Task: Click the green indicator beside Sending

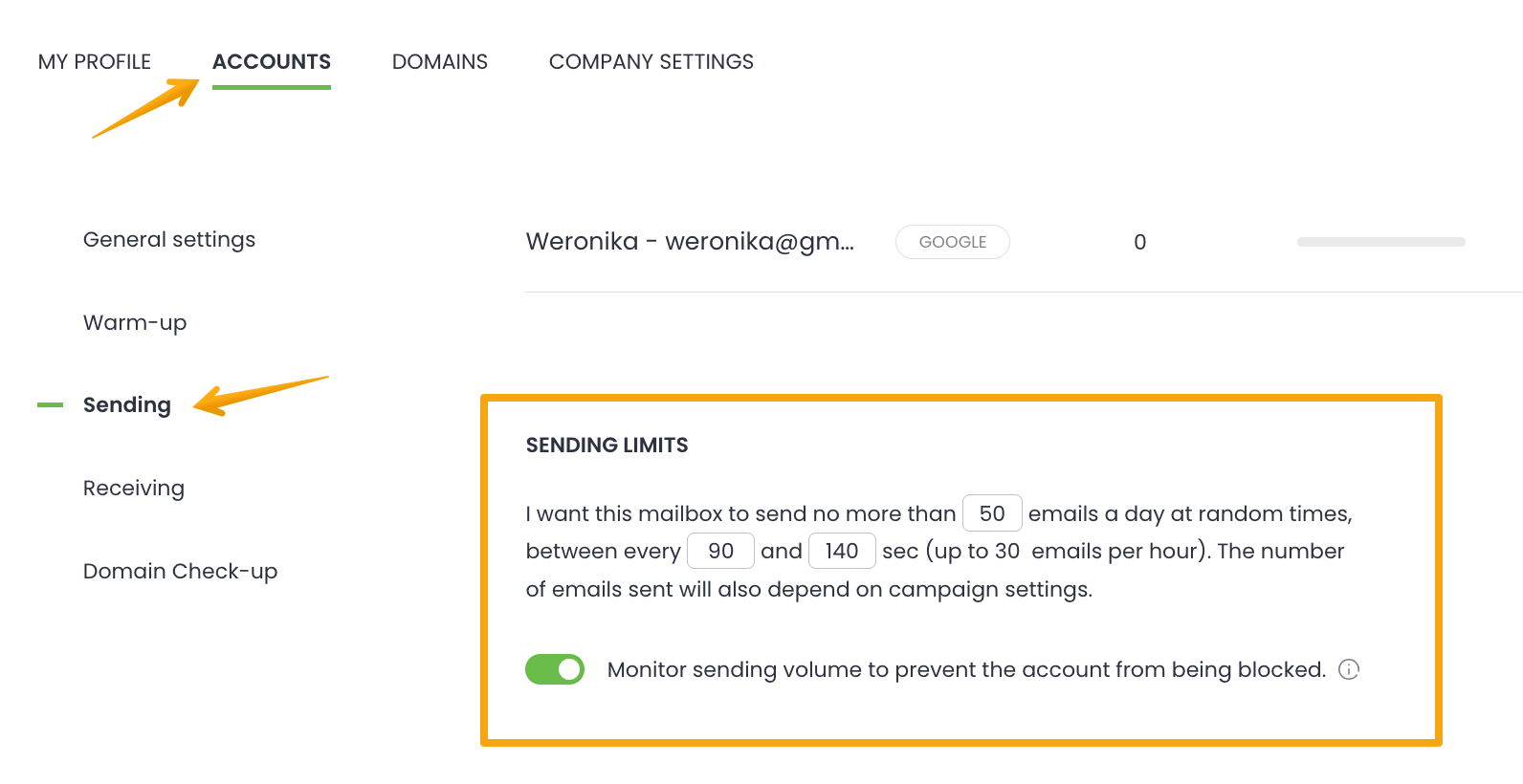Action: [50, 404]
